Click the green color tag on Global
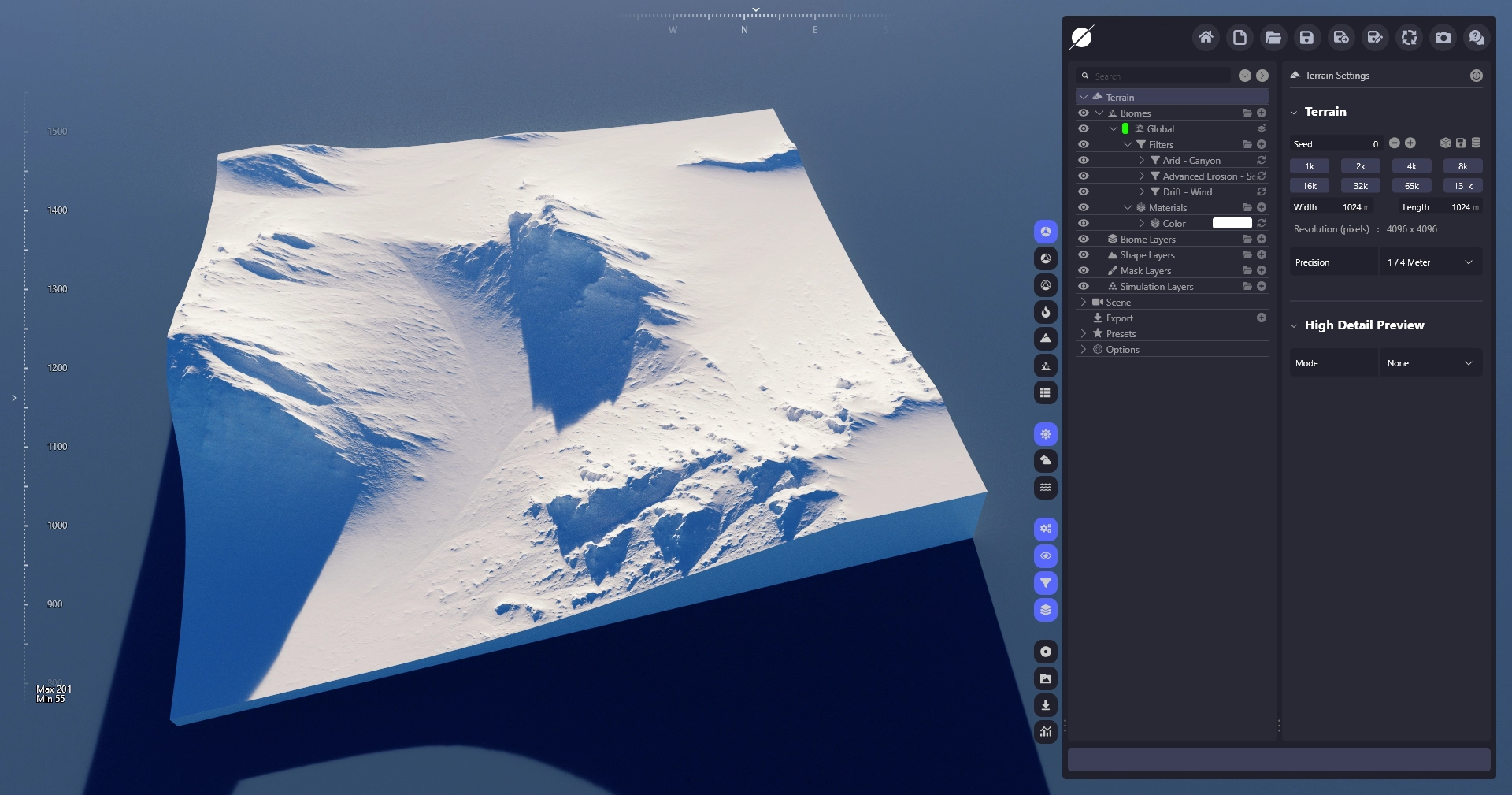The image size is (1512, 795). click(1125, 128)
